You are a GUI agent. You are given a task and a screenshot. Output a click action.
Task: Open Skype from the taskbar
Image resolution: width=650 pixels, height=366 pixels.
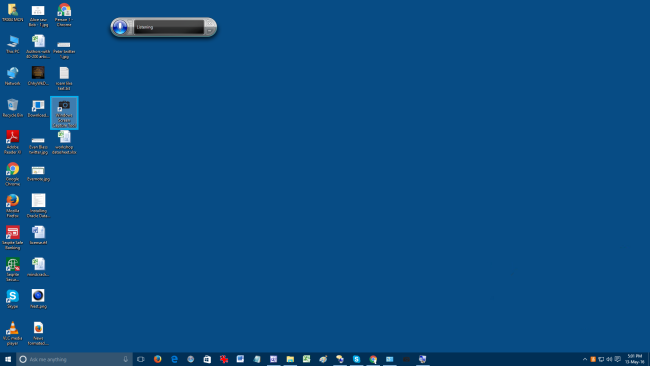click(x=357, y=359)
